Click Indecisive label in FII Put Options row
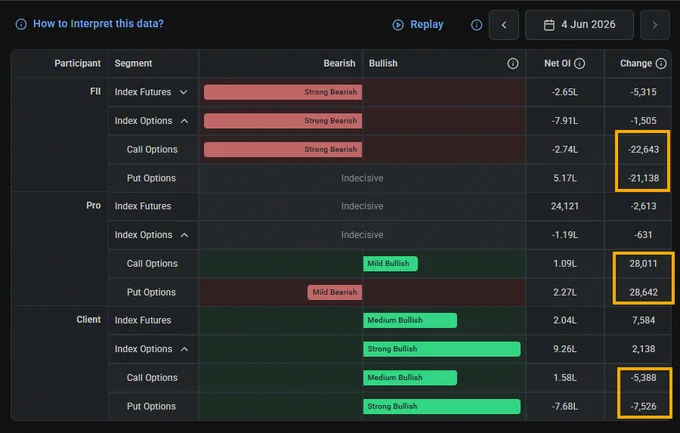 [x=362, y=178]
